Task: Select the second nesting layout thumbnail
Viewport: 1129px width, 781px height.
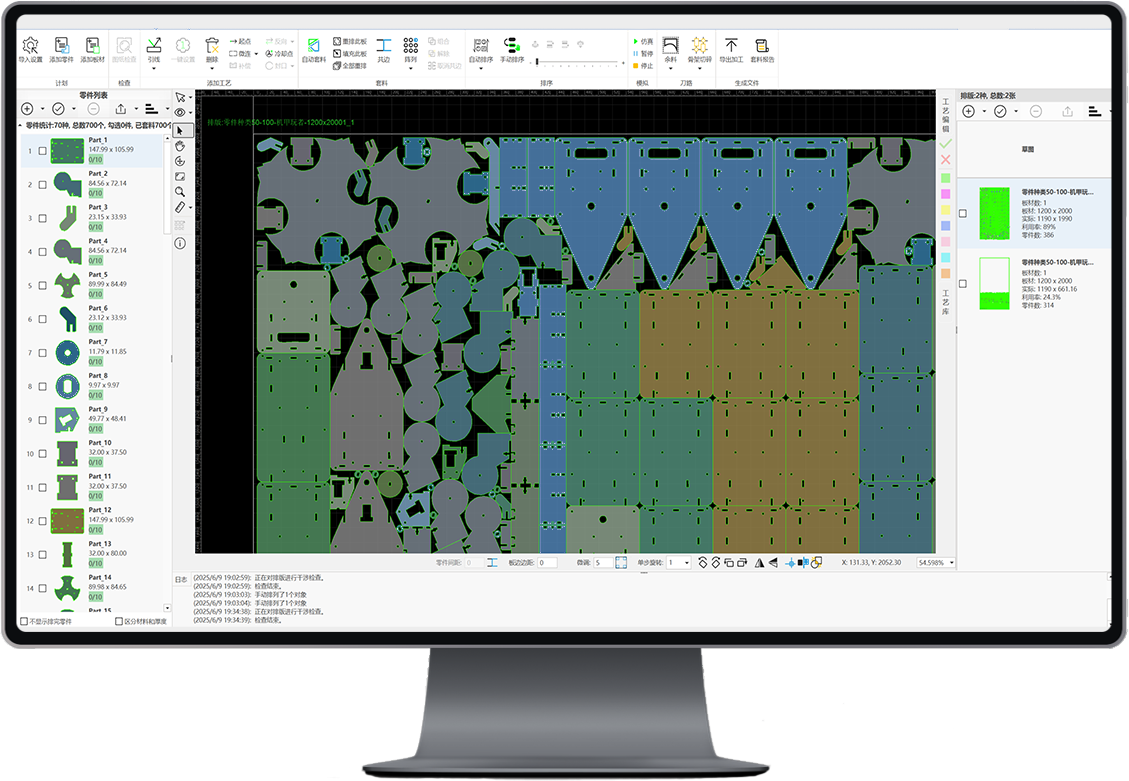Action: pos(994,283)
